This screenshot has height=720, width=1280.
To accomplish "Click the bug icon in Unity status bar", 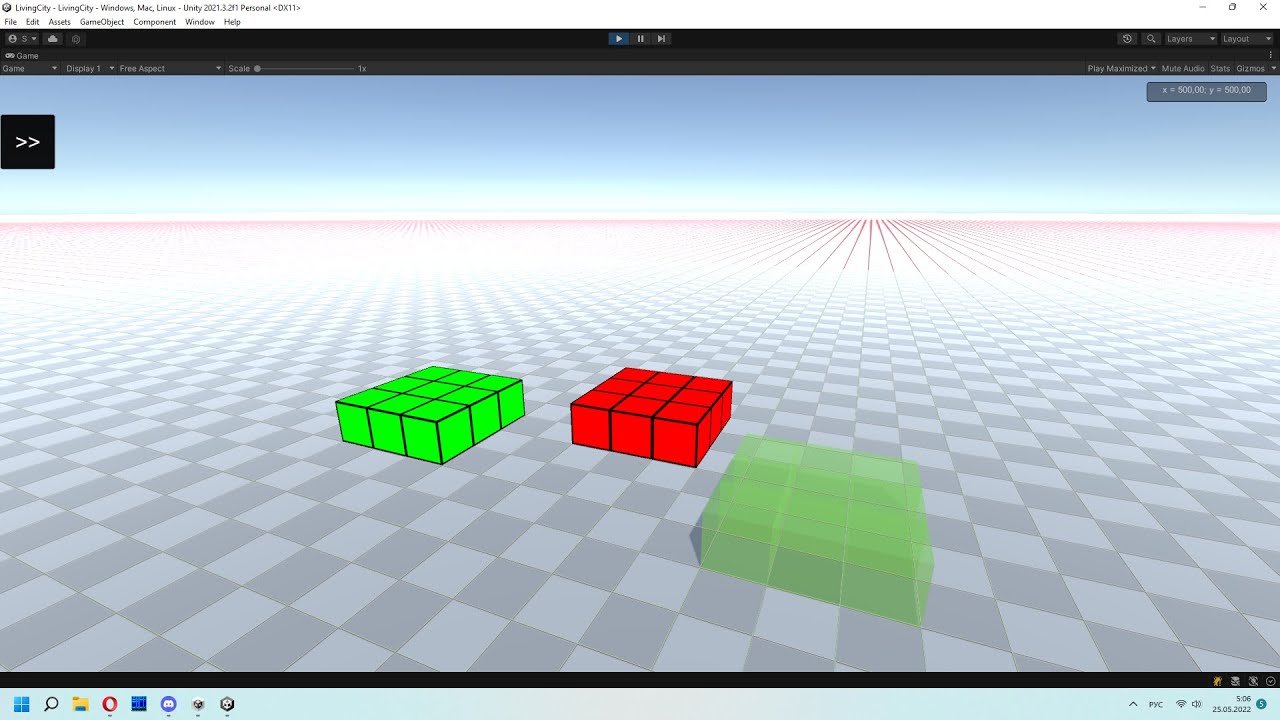I will click(1217, 681).
